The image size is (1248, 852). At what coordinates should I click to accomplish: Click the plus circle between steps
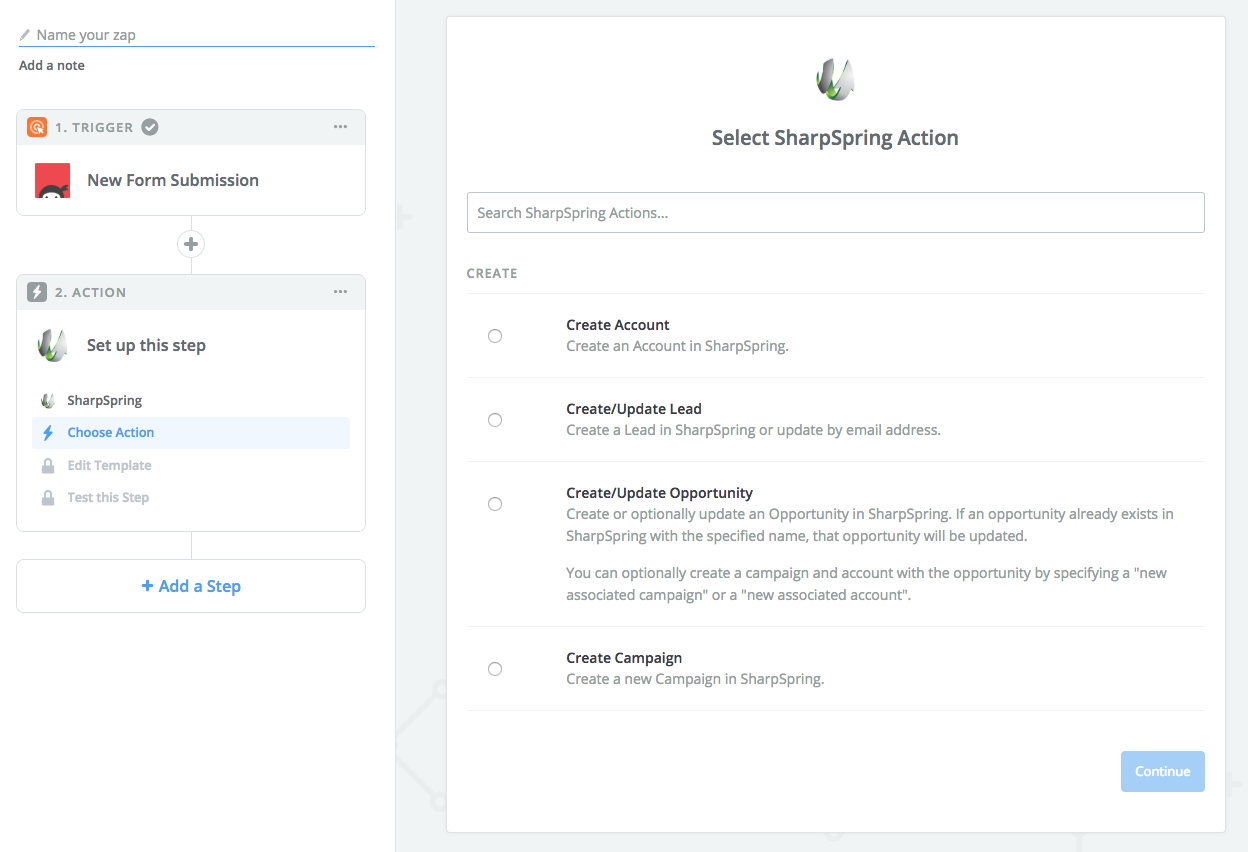[191, 244]
